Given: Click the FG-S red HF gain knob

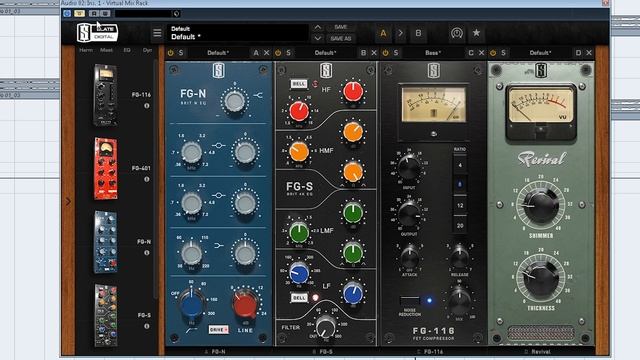Looking at the screenshot, I should 353,91.
